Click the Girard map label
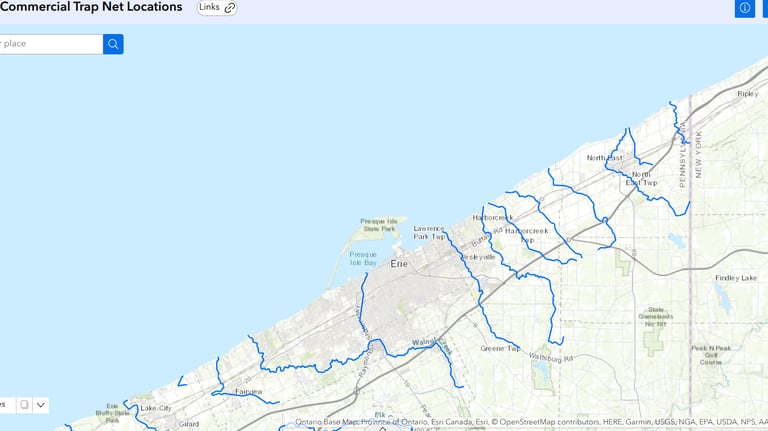 [x=189, y=424]
